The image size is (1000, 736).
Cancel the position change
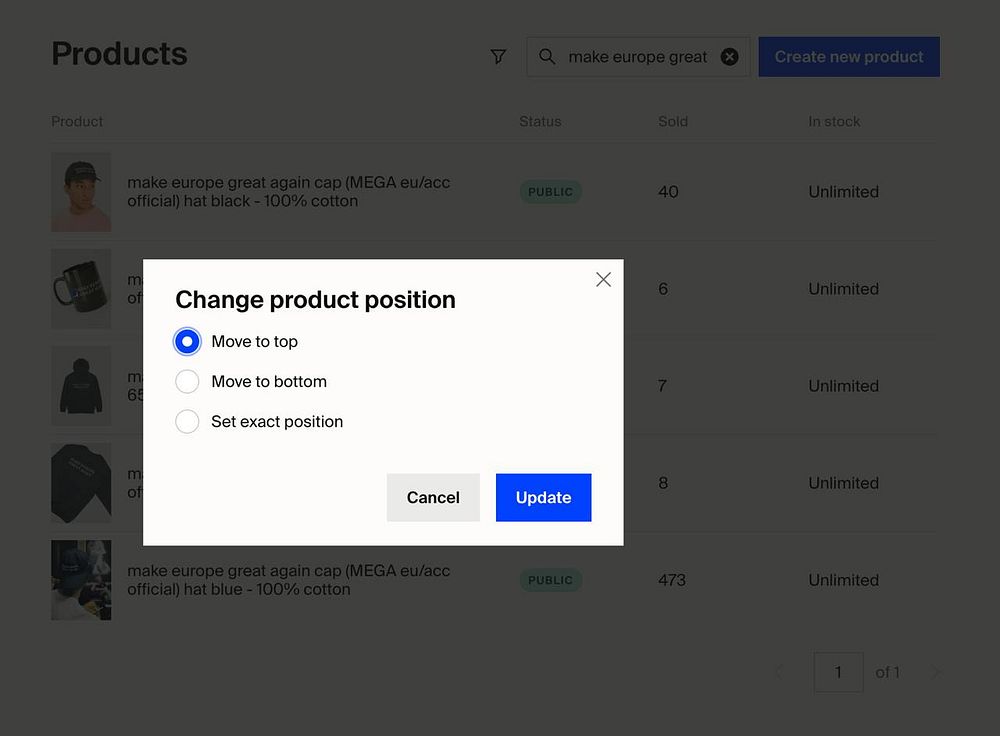coord(433,498)
